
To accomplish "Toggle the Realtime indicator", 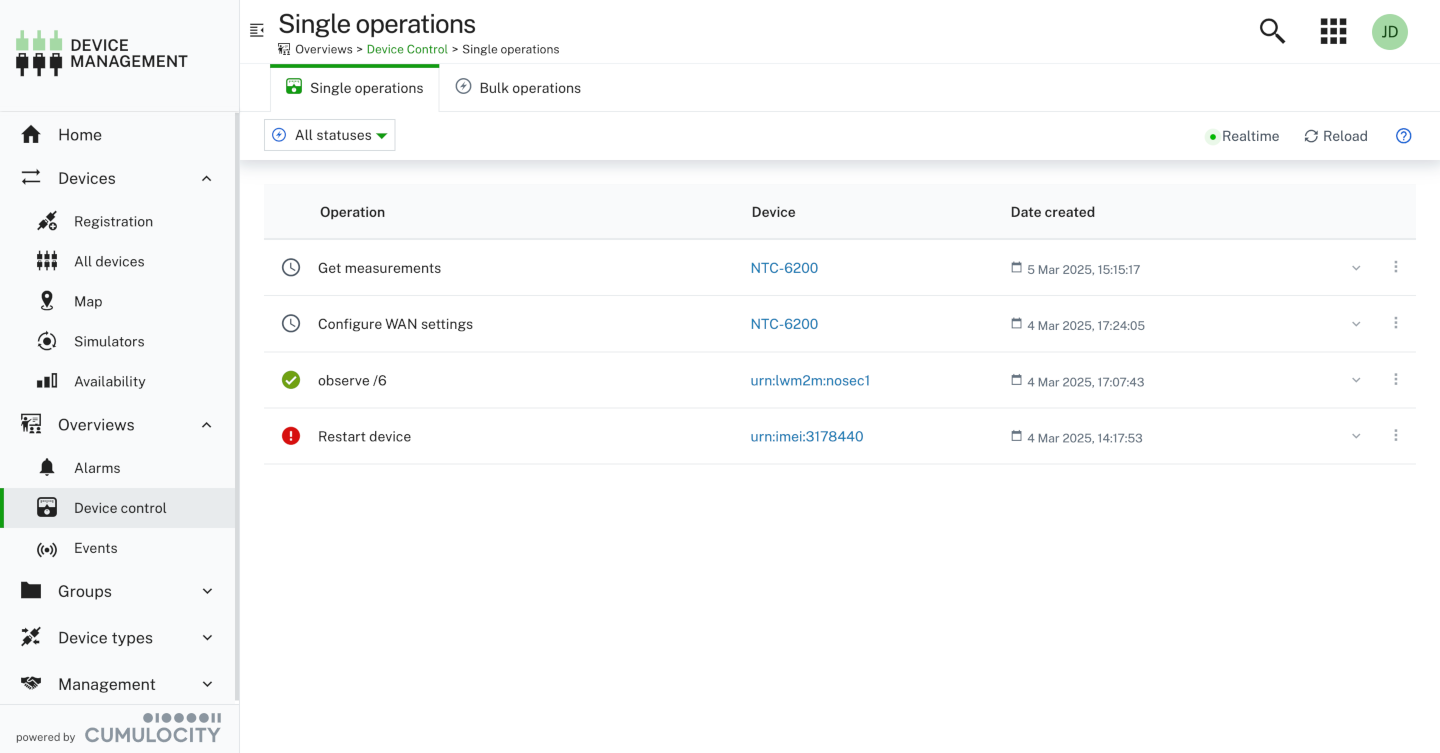I will [x=1243, y=136].
